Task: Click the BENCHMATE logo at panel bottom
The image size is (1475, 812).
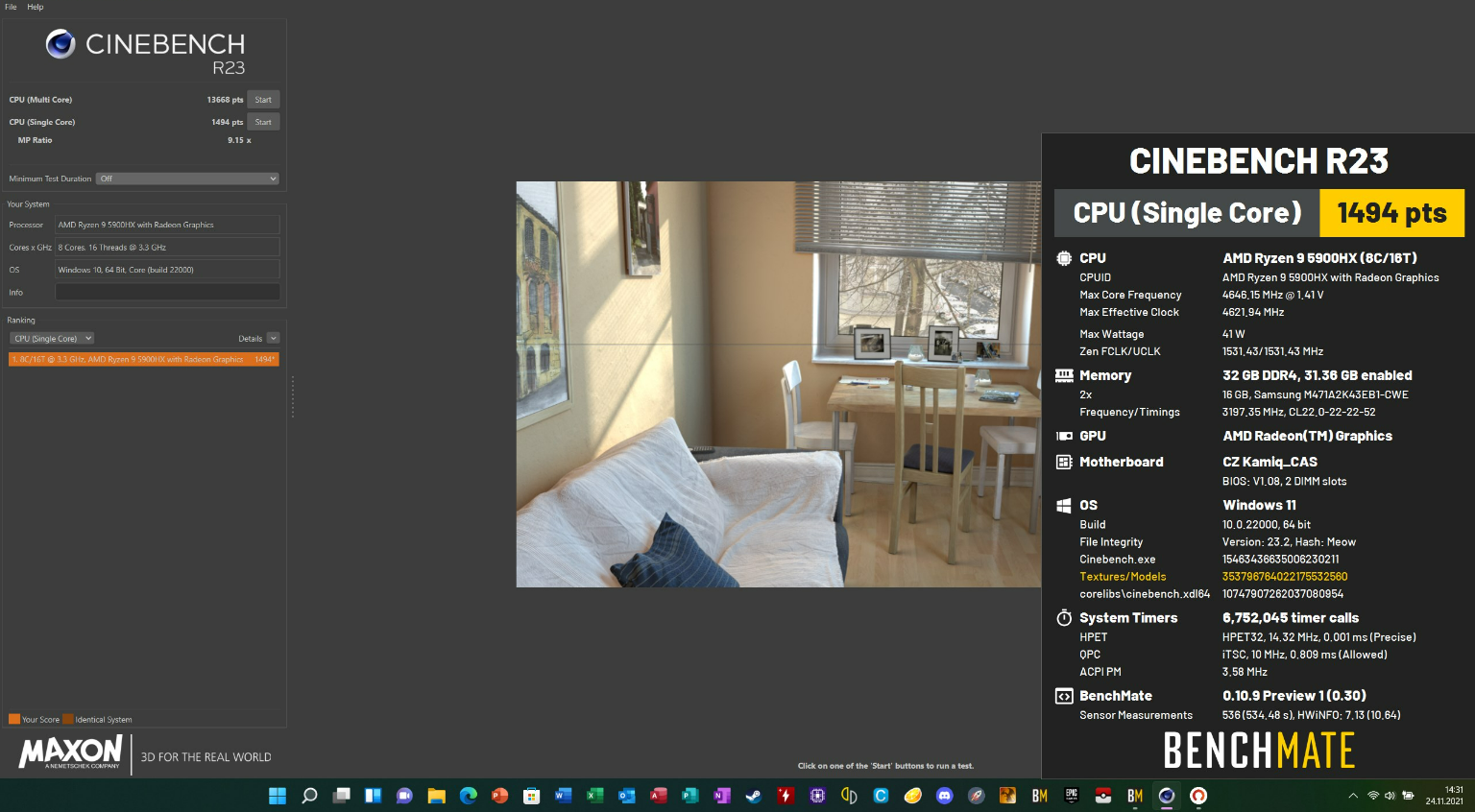Action: click(x=1259, y=751)
